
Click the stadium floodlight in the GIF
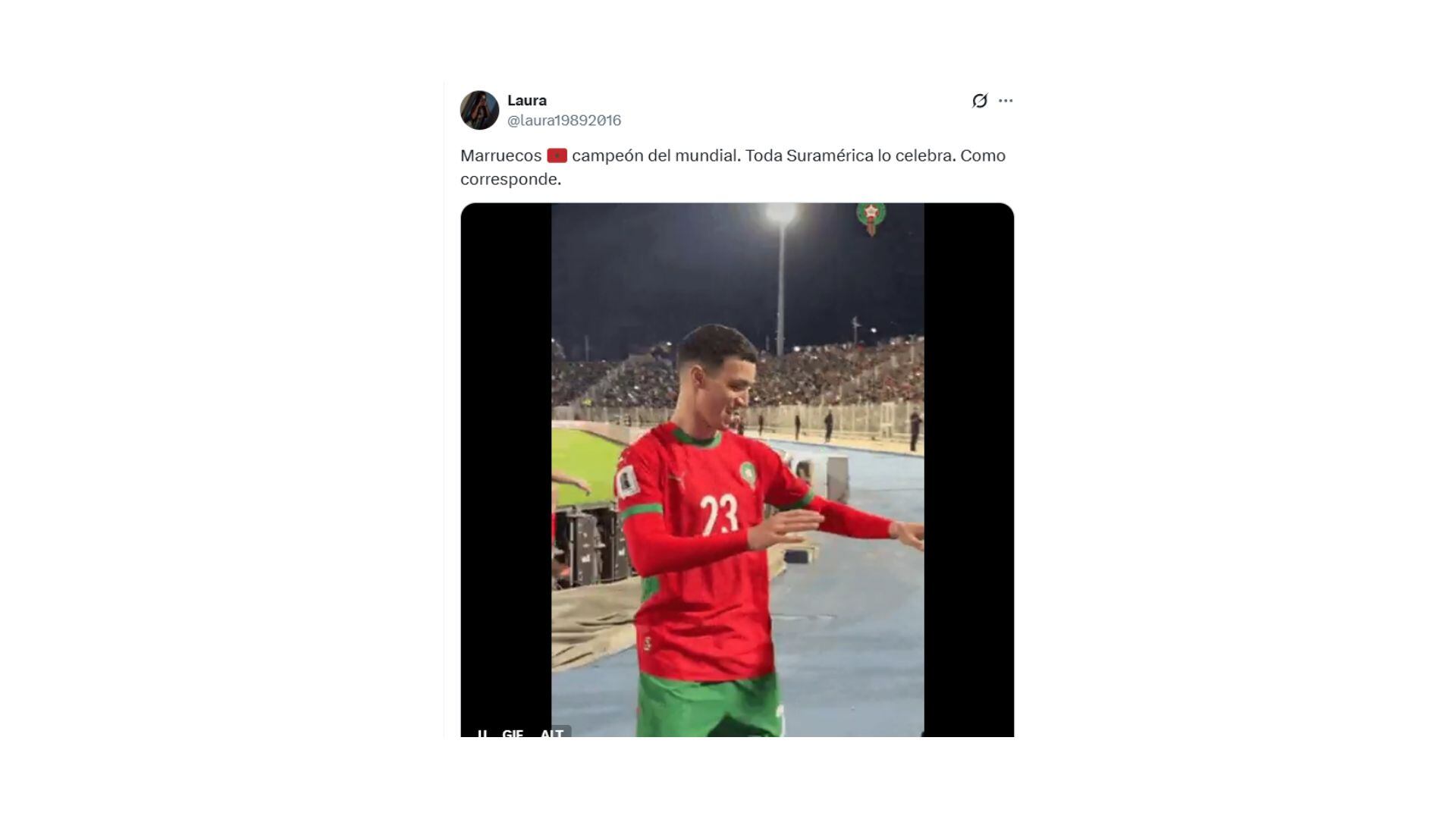pyautogui.click(x=780, y=214)
